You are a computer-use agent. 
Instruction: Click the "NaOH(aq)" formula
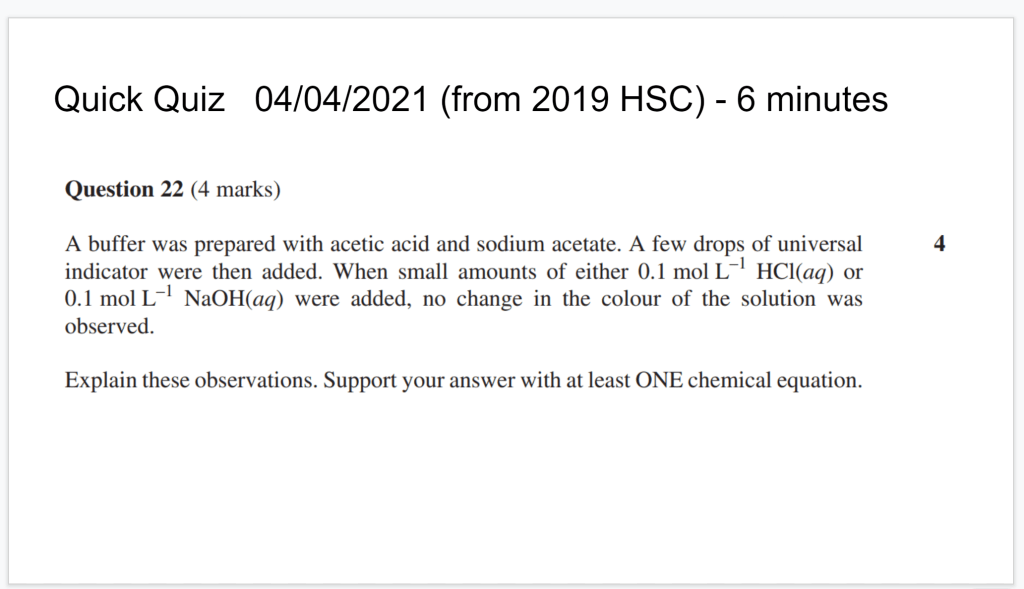pyautogui.click(x=236, y=300)
